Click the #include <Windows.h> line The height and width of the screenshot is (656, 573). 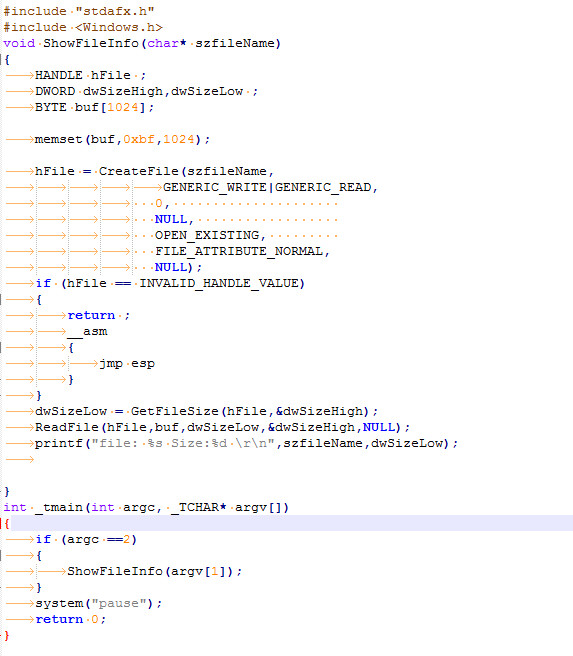(x=83, y=27)
